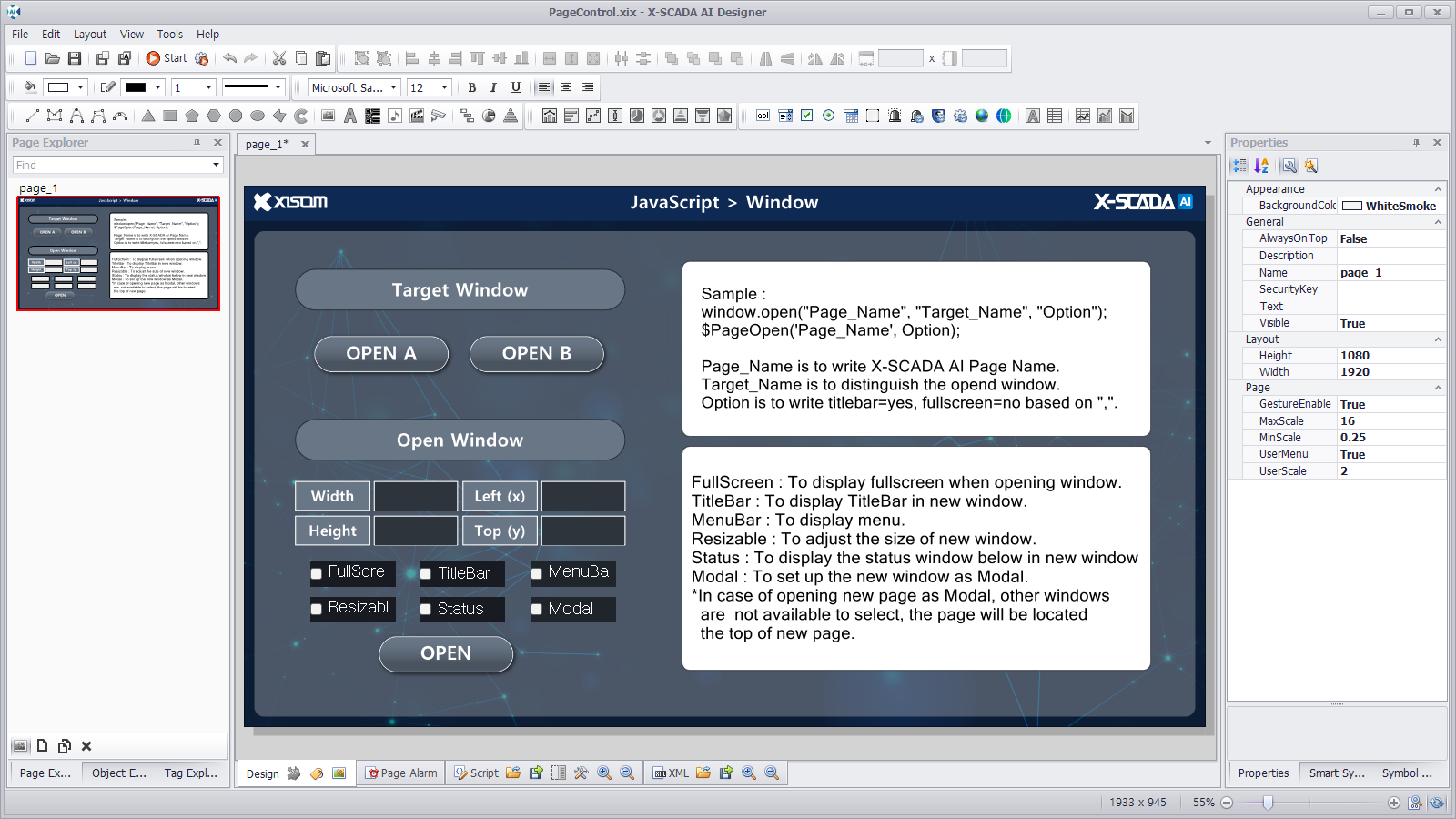This screenshot has height=819, width=1456.
Task: Click the Cut scissors icon
Action: [279, 58]
